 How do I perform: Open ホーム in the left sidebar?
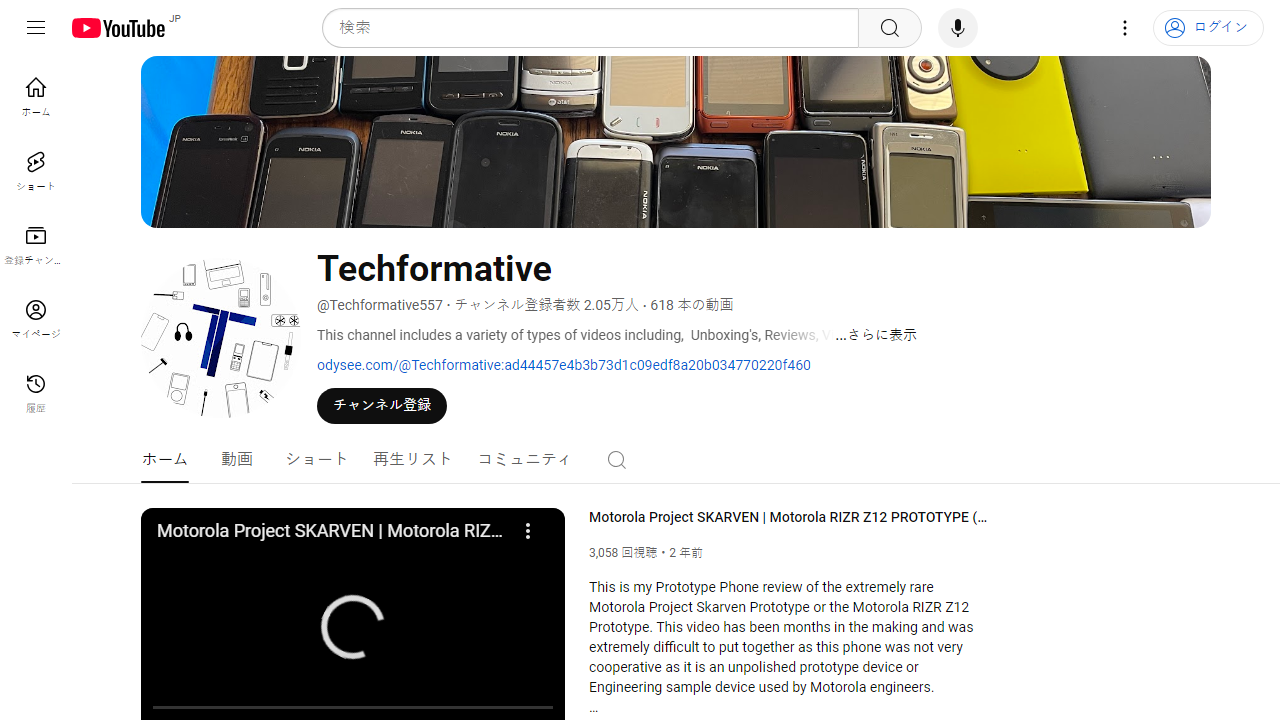(x=36, y=96)
